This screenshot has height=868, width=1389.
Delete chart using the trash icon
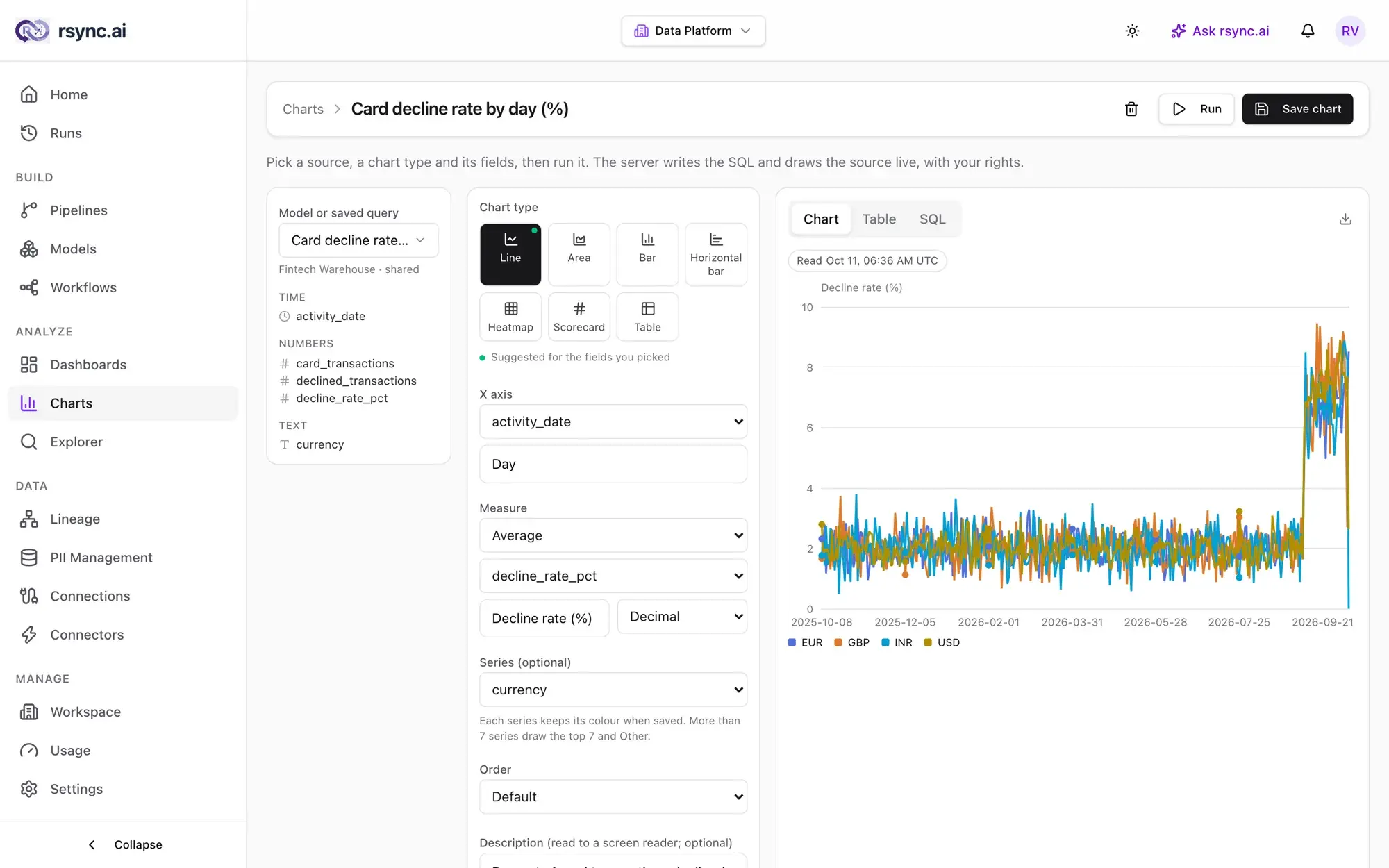tap(1131, 109)
